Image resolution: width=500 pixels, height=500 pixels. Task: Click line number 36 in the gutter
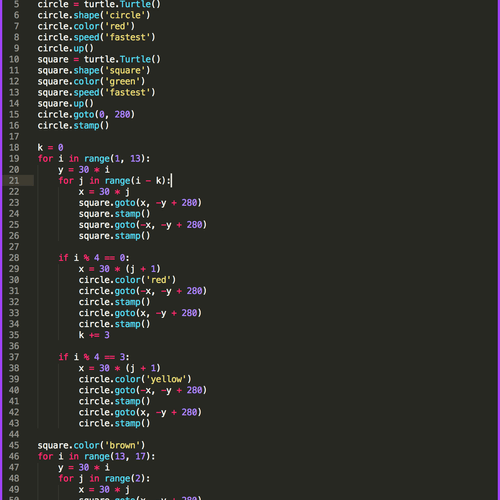point(14,346)
